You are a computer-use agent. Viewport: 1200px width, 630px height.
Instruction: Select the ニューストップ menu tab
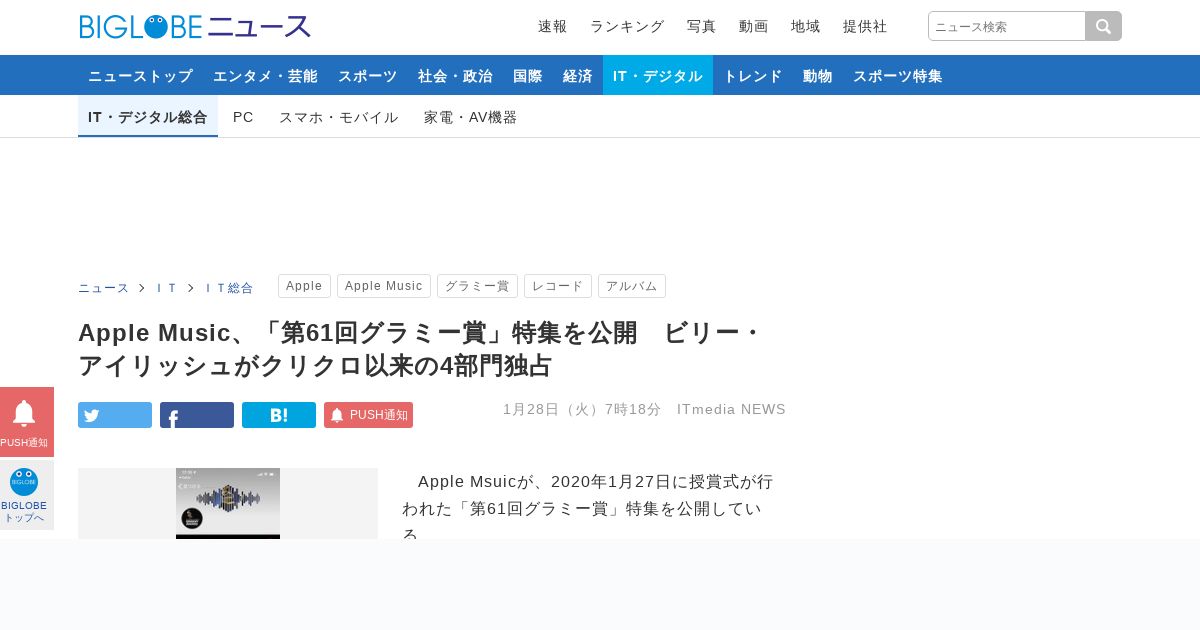click(x=140, y=75)
